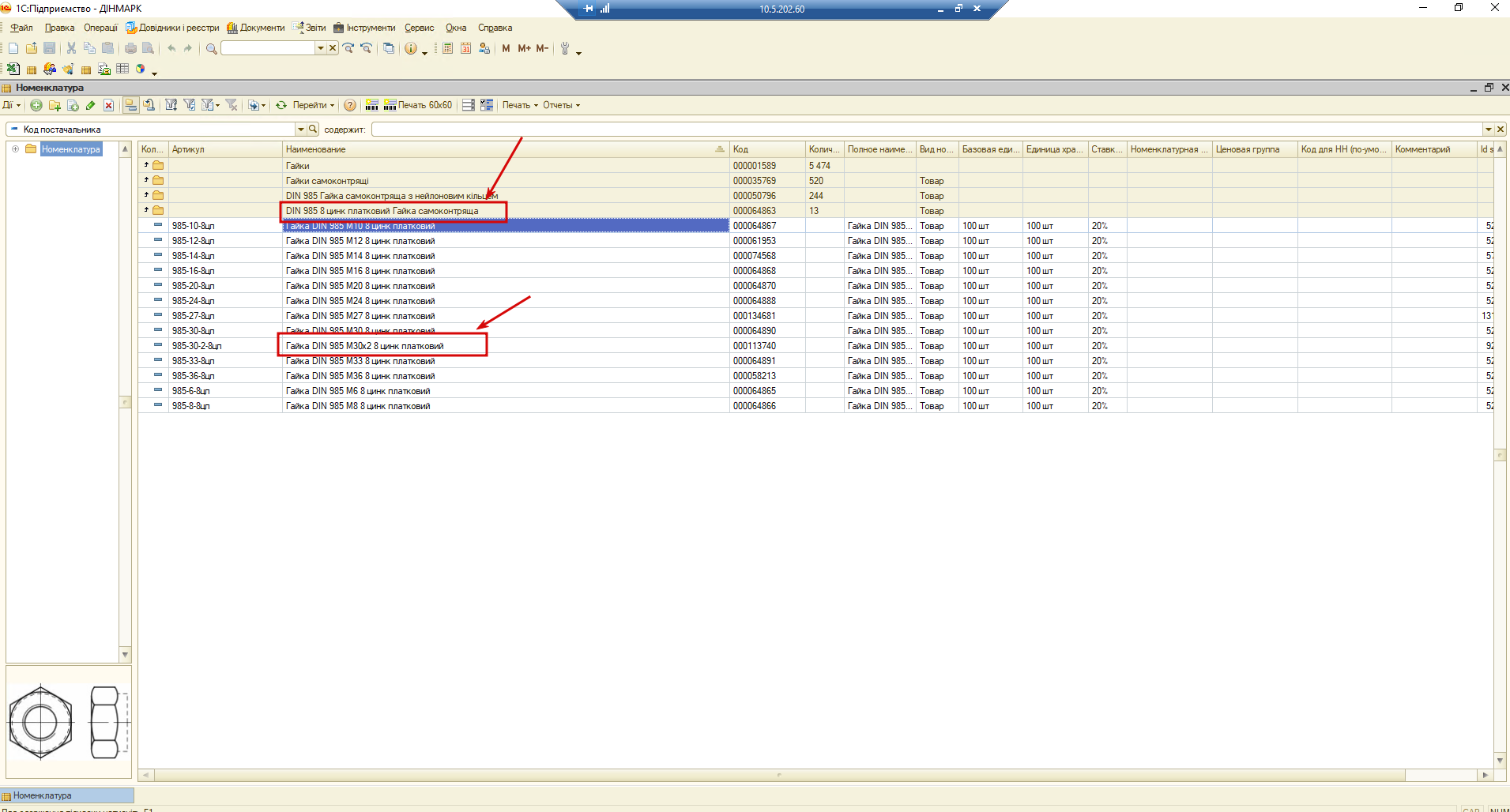Toggle the M+ memory button

coord(525,48)
